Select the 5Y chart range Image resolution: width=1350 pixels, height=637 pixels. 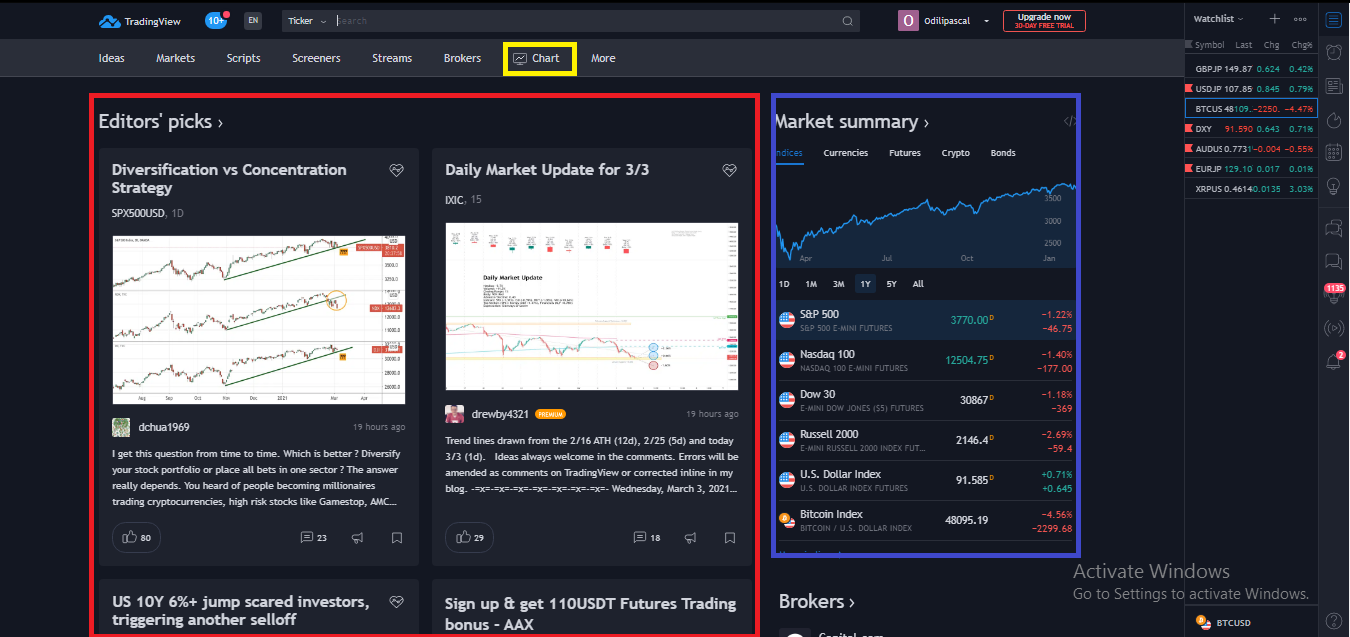[891, 284]
